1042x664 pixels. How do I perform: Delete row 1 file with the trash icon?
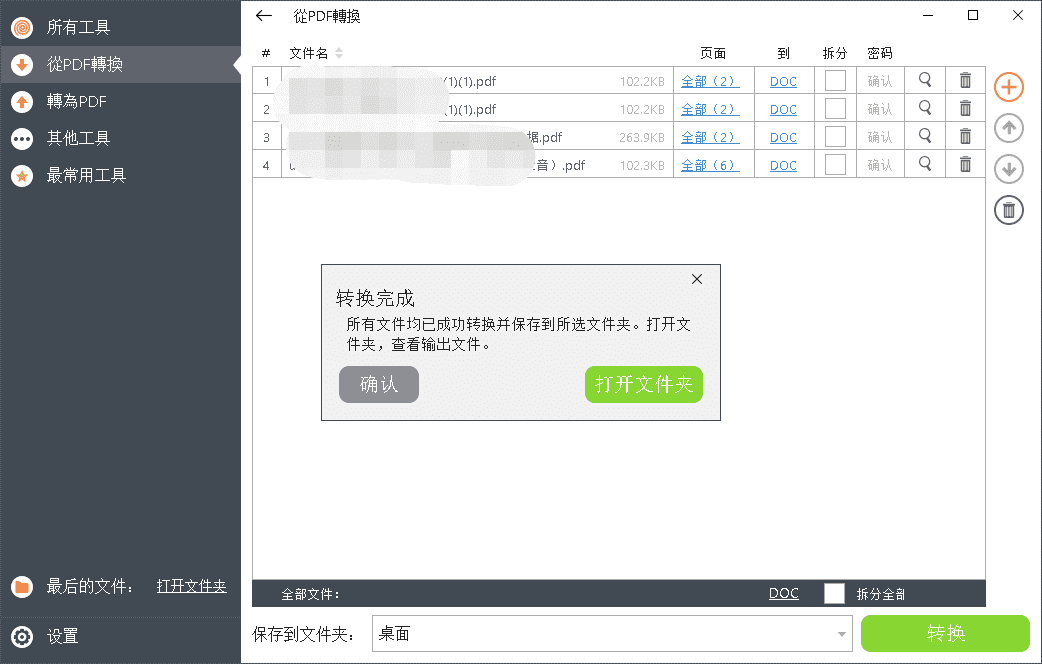point(966,80)
